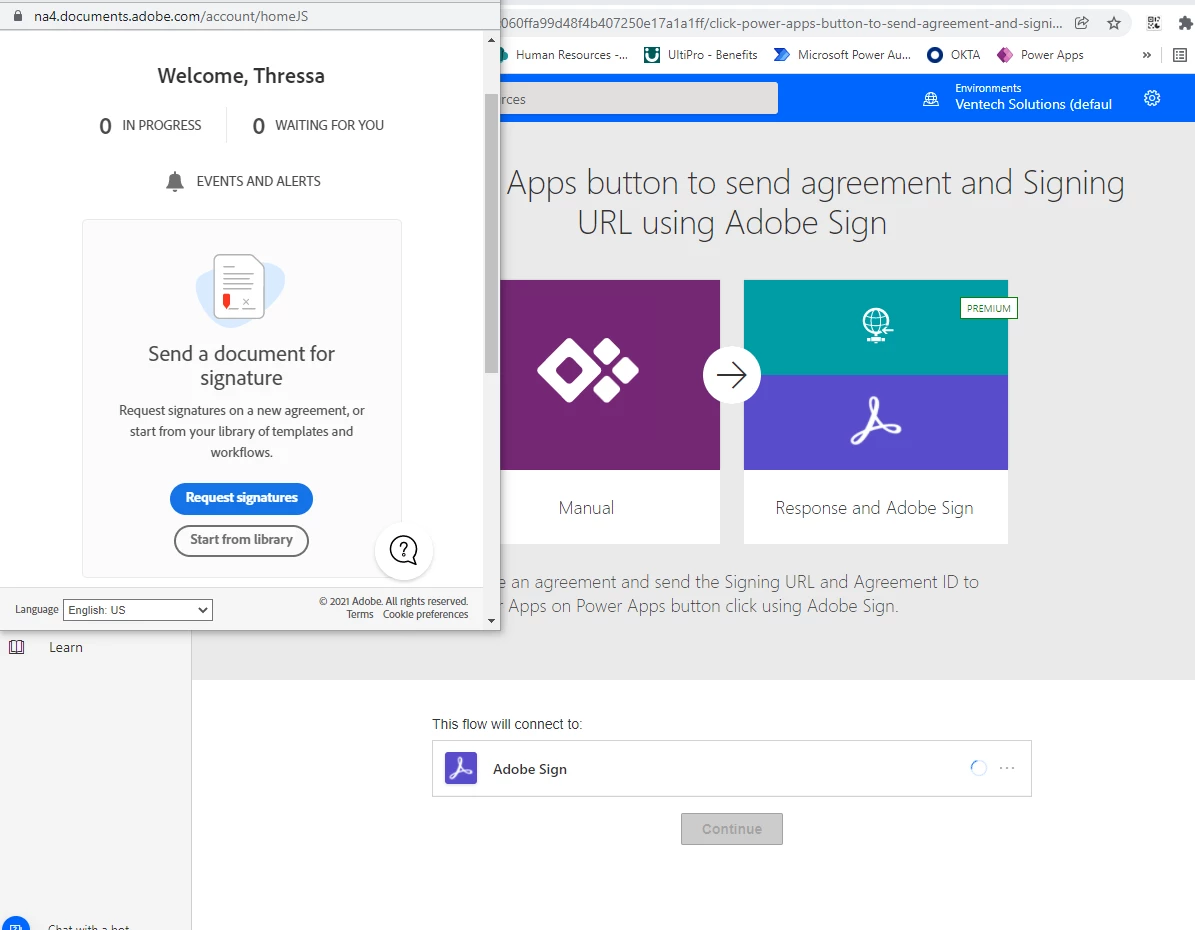
Task: Open the extensions puzzle icon
Action: (1185, 23)
